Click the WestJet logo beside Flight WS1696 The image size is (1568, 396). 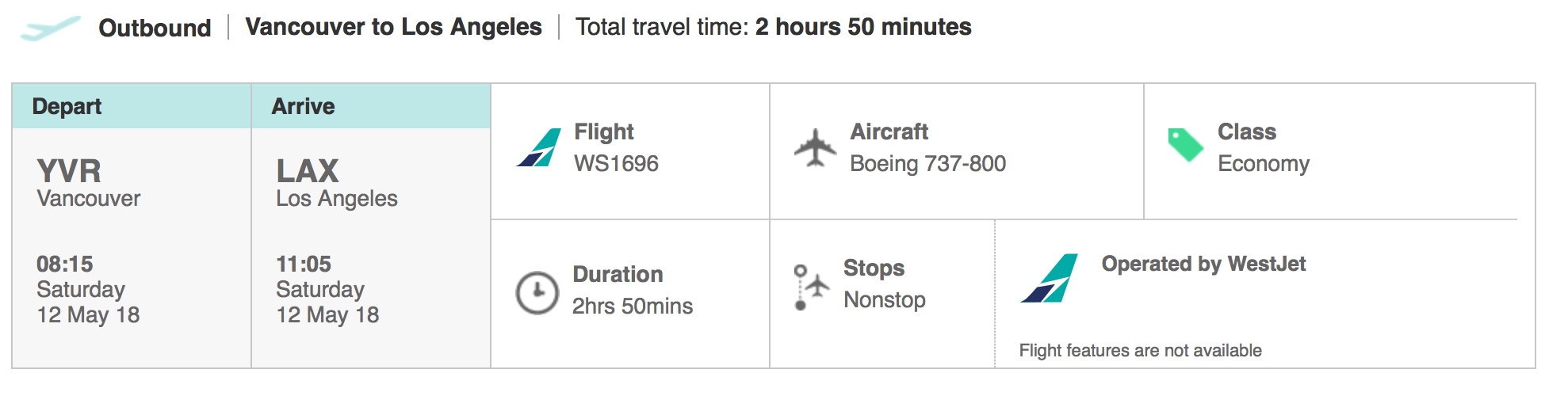coord(538,147)
